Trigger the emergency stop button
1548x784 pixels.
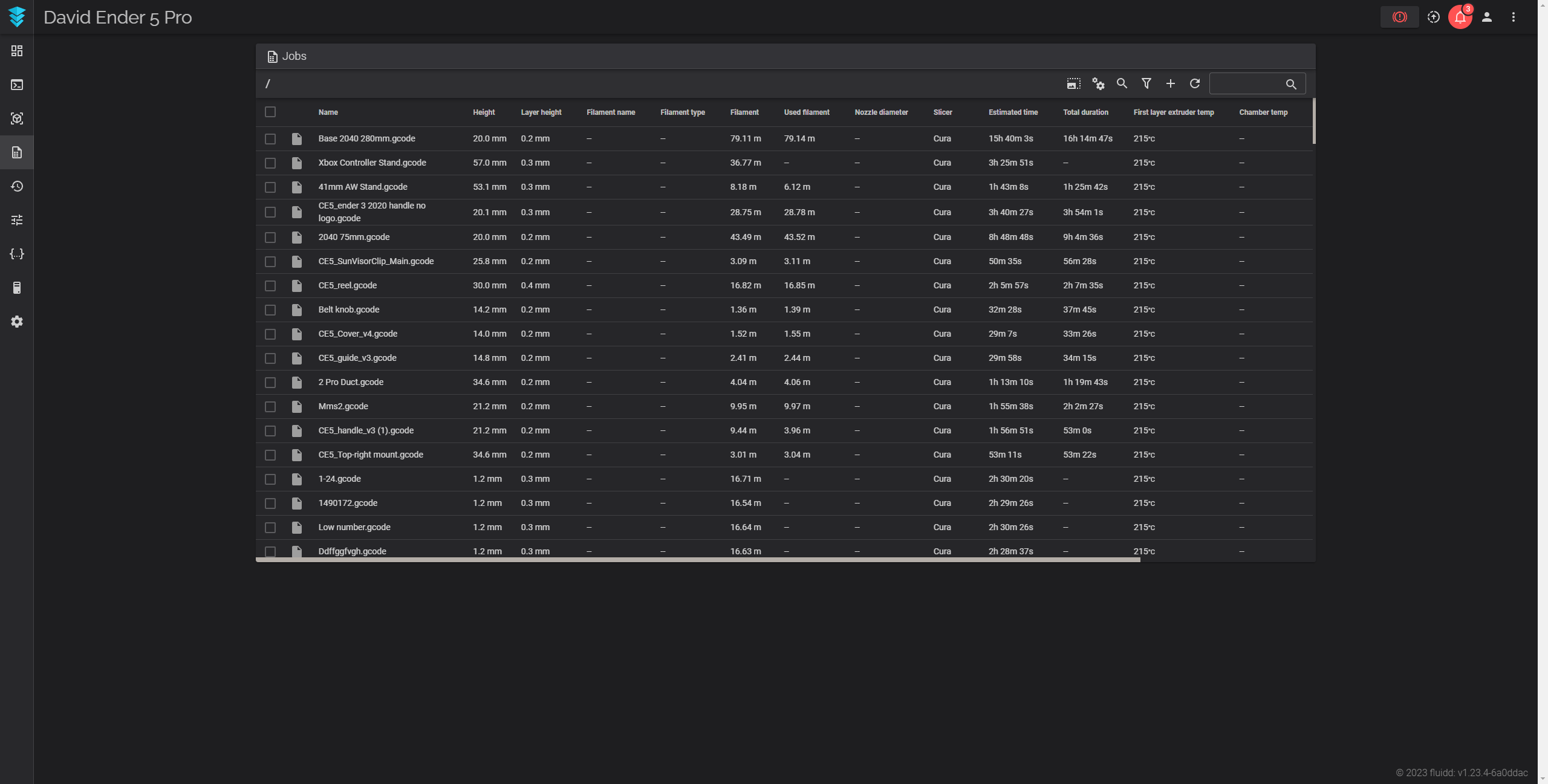tap(1399, 17)
